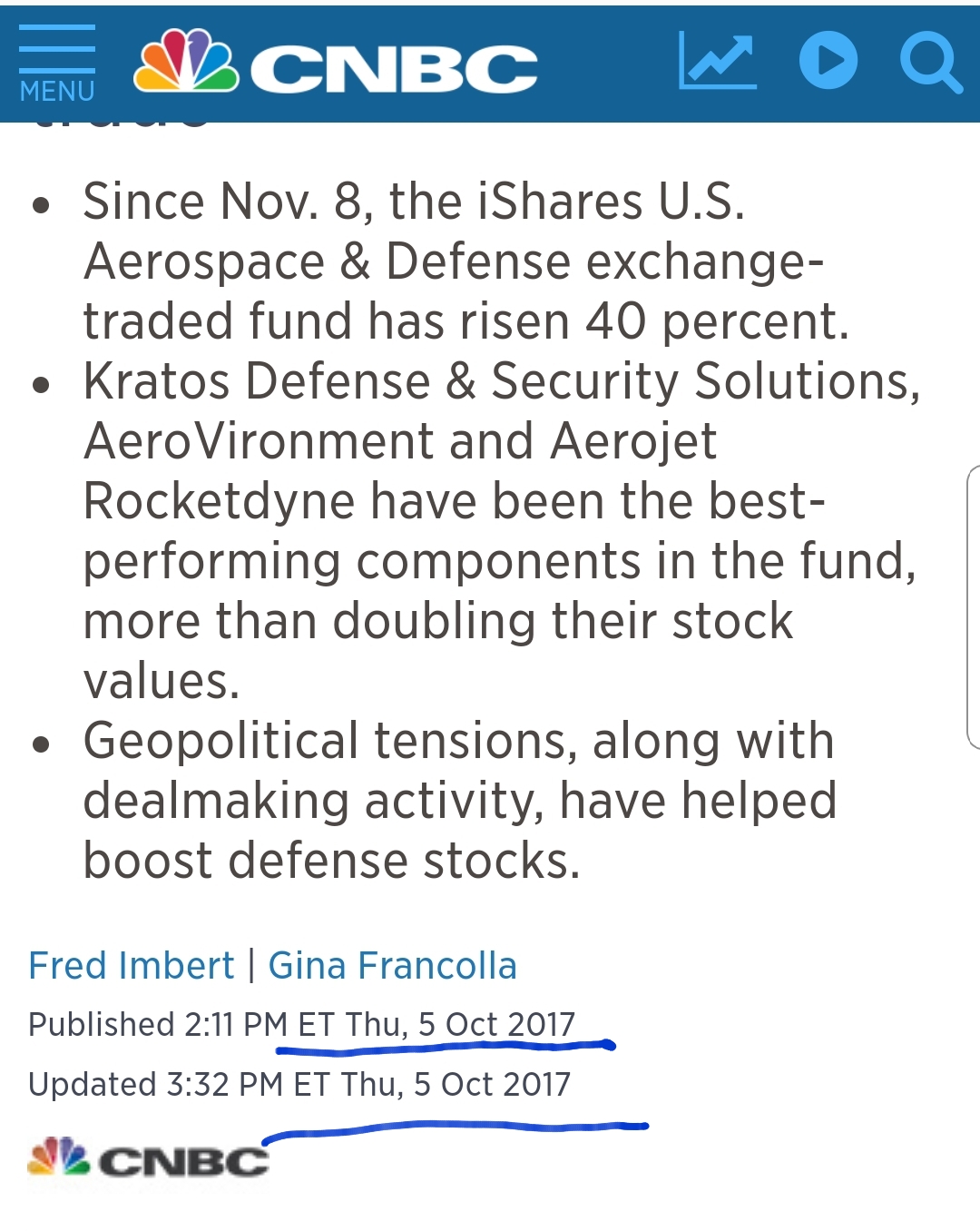
Task: Click the Updated 3:32 PM timestamp line
Action: click(x=299, y=1084)
